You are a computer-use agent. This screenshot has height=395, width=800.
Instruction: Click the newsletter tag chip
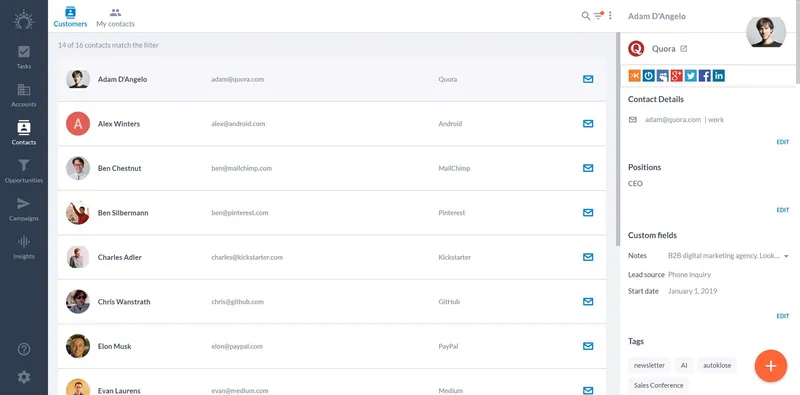(x=649, y=365)
